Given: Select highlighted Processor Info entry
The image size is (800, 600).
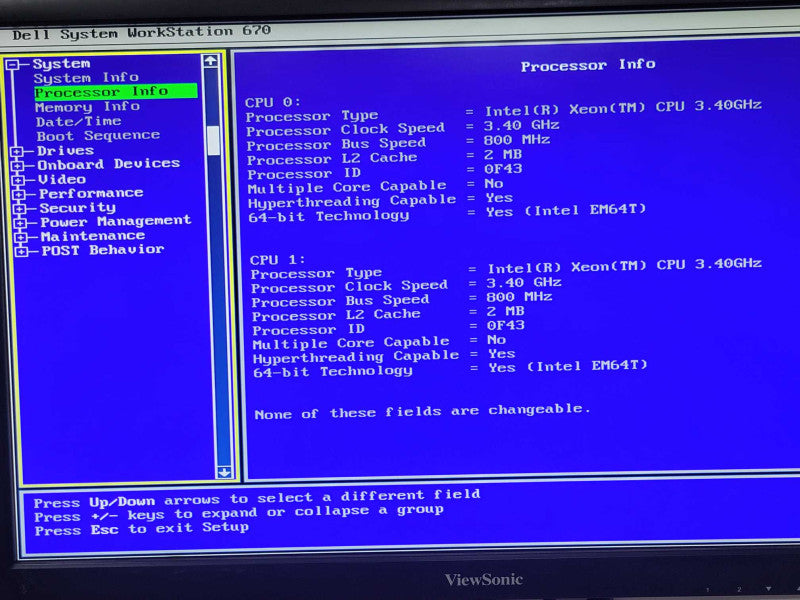Looking at the screenshot, I should [116, 92].
